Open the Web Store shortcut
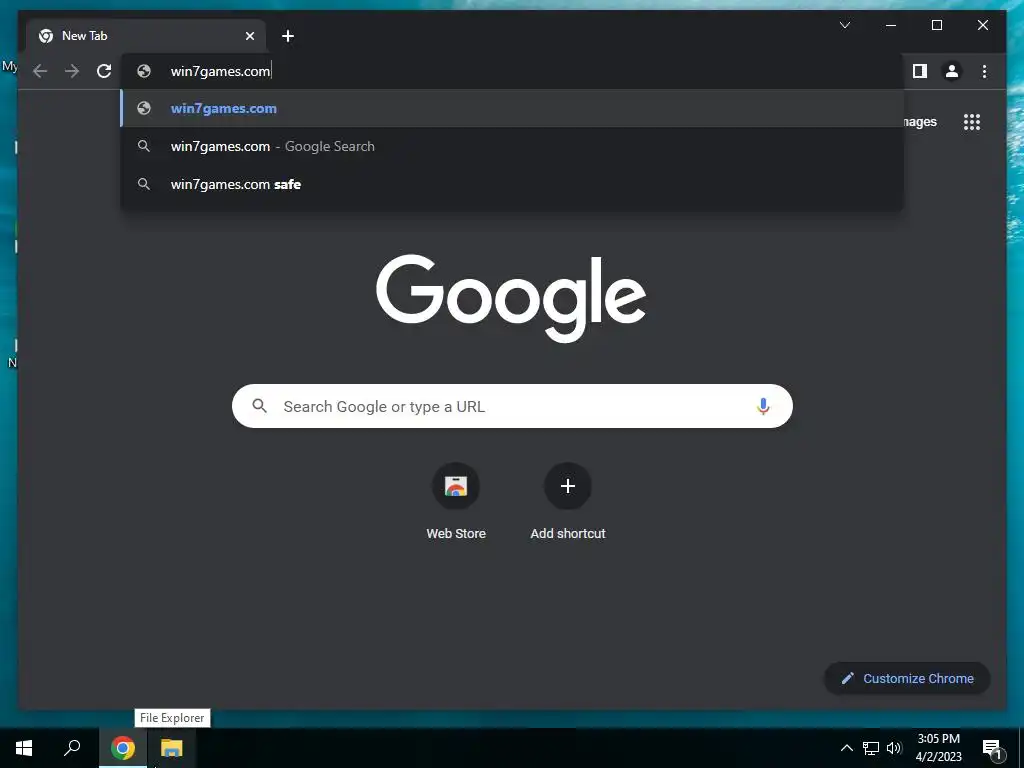 [x=456, y=502]
